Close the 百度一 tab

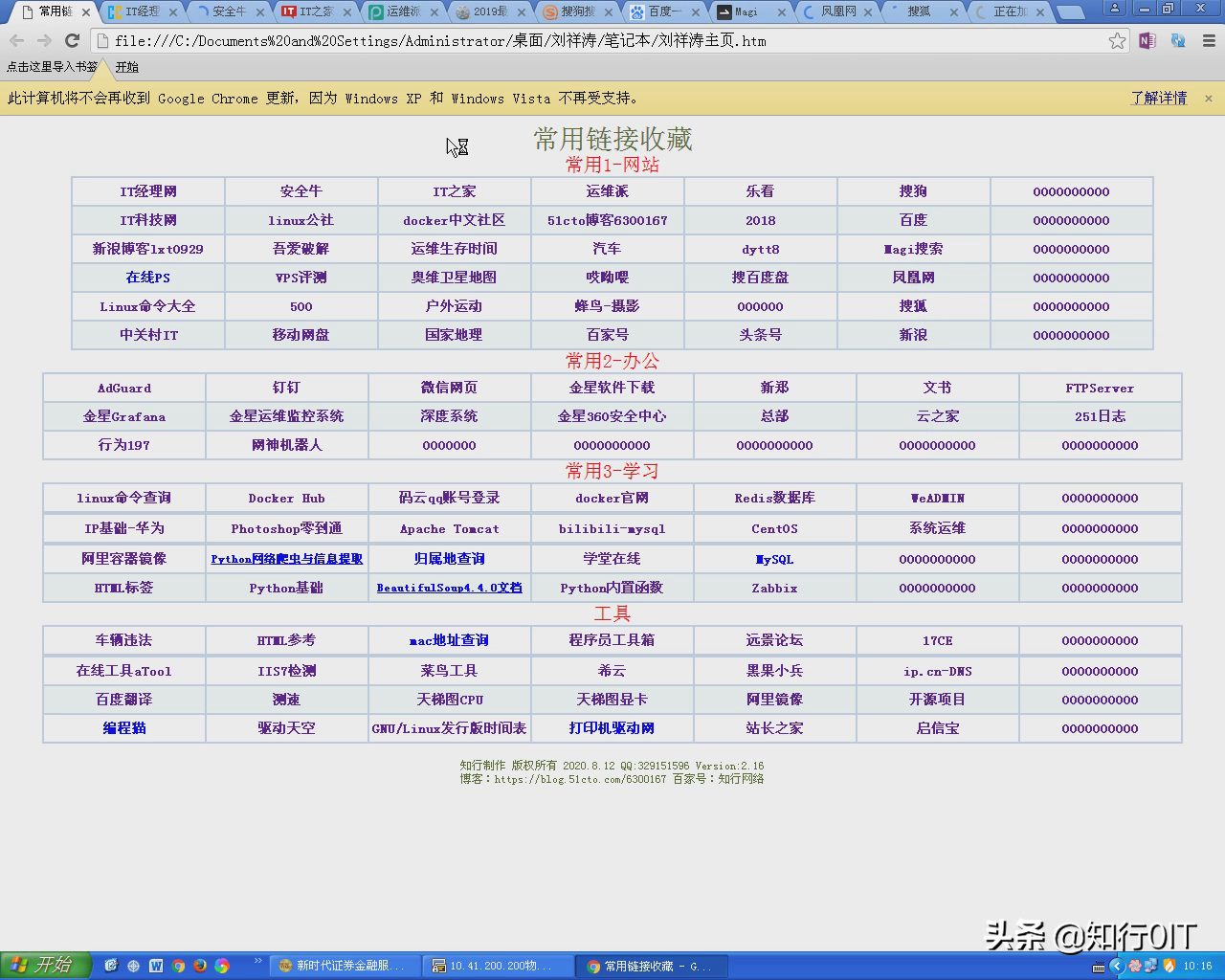pyautogui.click(x=695, y=12)
